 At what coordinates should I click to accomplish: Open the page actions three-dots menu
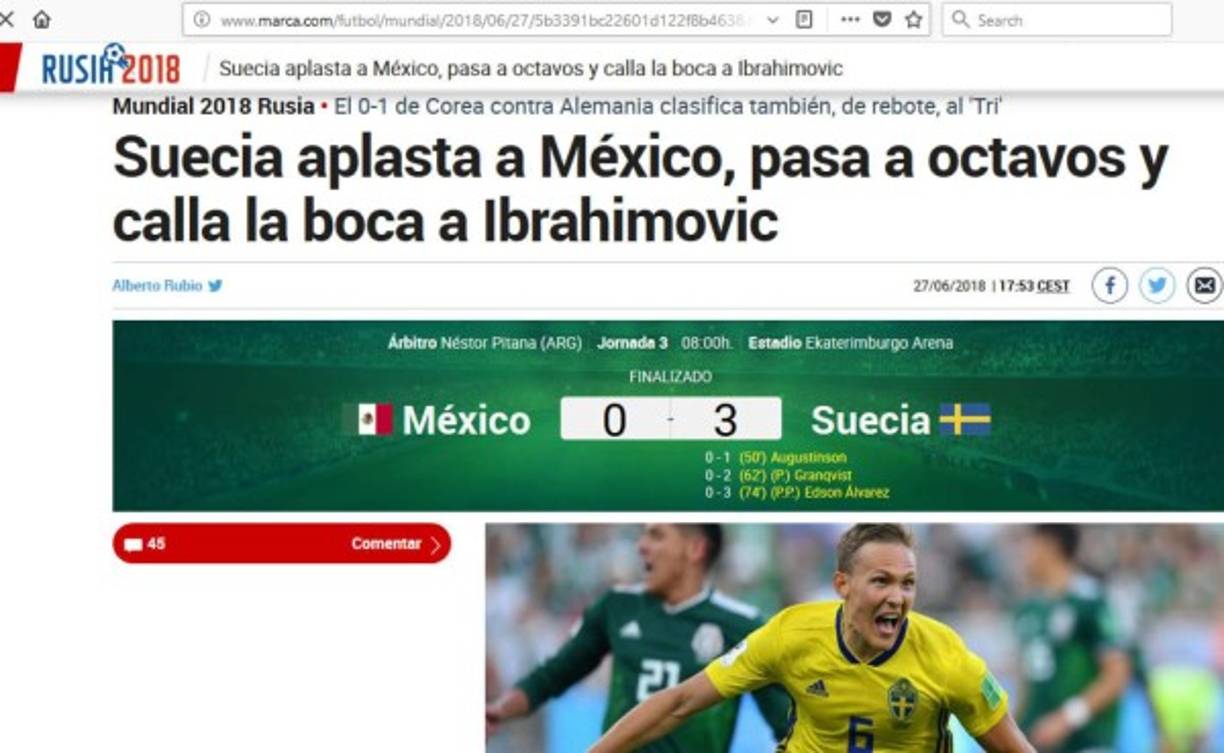coord(850,19)
